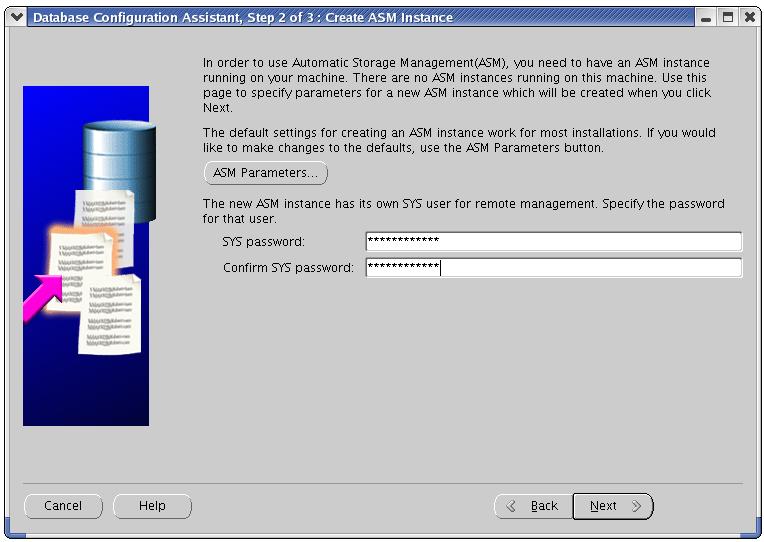This screenshot has width=764, height=542.
Task: Focus the SYS password input field
Action: click(553, 242)
